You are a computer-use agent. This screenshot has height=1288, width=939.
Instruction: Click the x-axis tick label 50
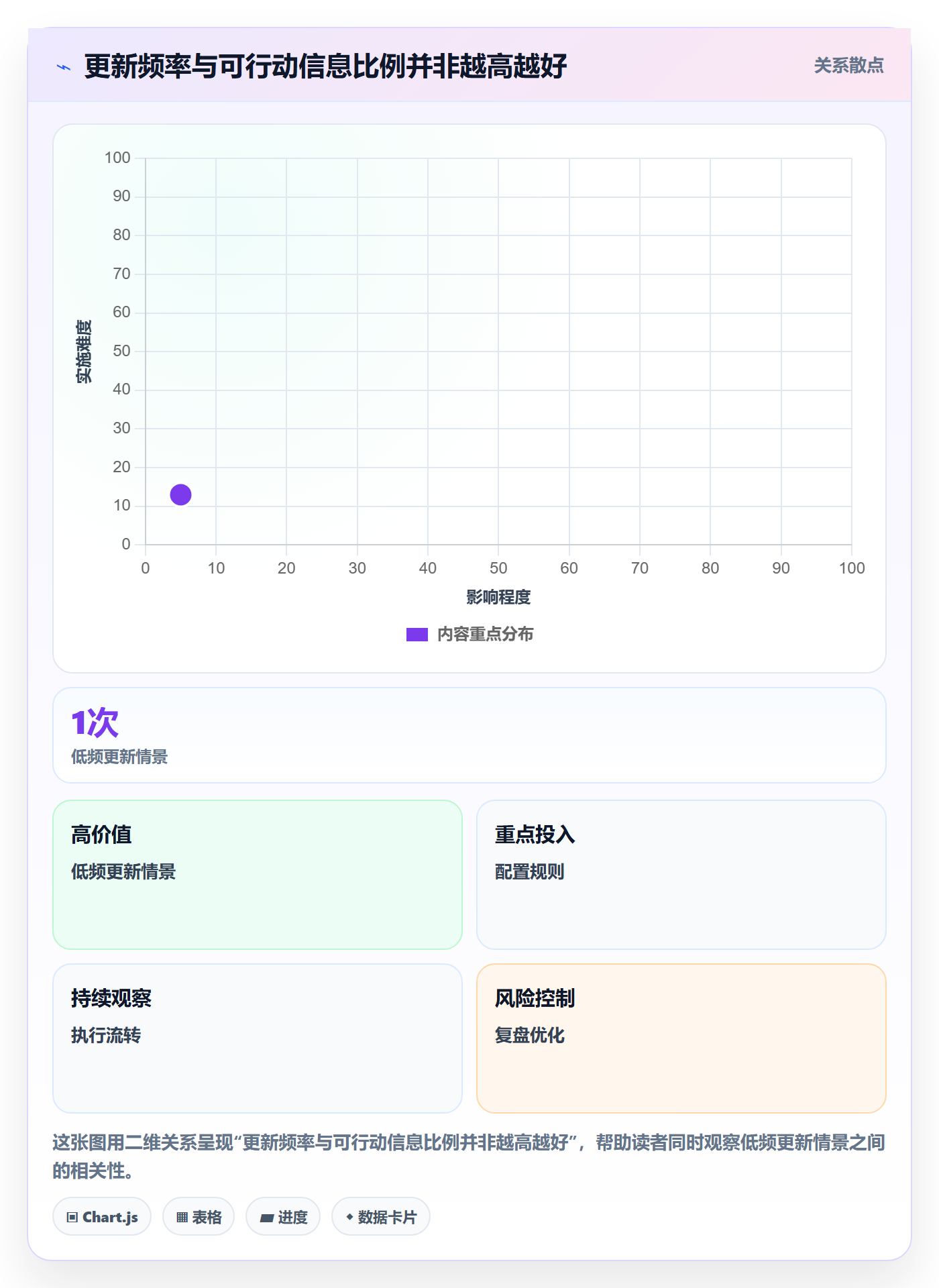tap(498, 569)
